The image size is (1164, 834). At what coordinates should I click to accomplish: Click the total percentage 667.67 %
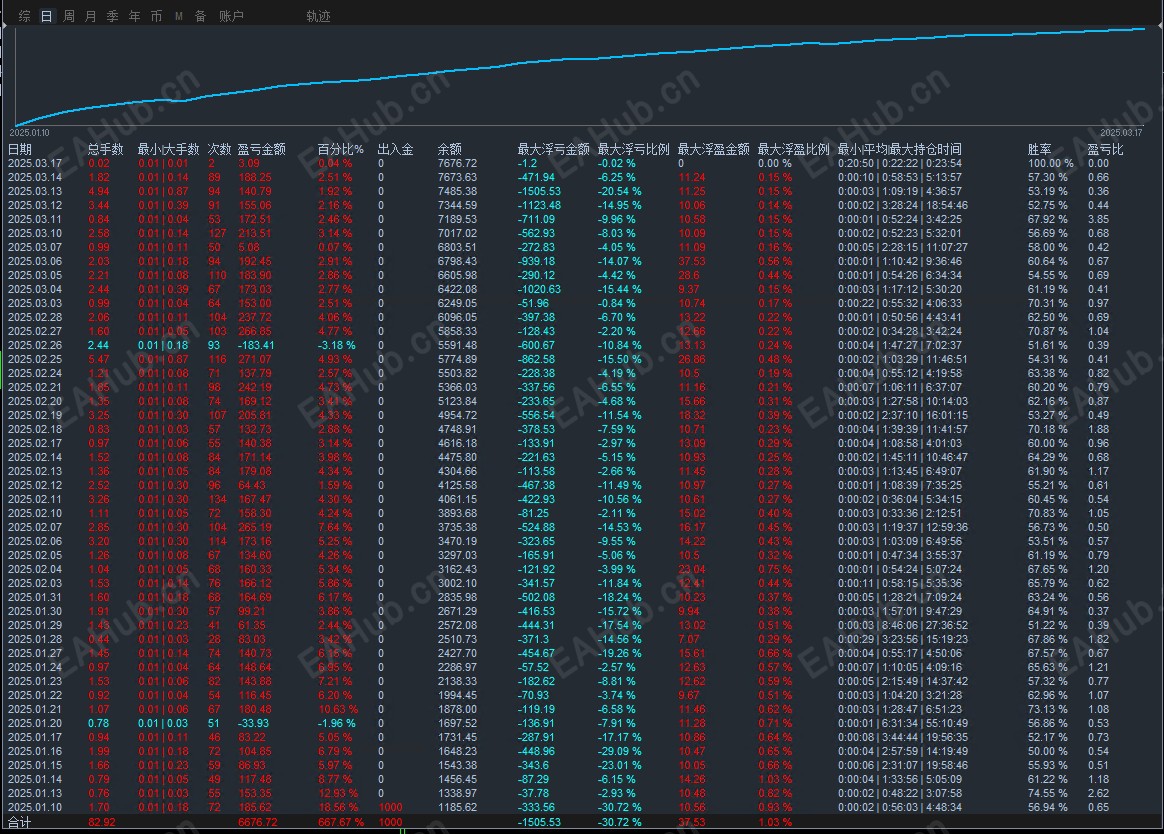tap(341, 822)
